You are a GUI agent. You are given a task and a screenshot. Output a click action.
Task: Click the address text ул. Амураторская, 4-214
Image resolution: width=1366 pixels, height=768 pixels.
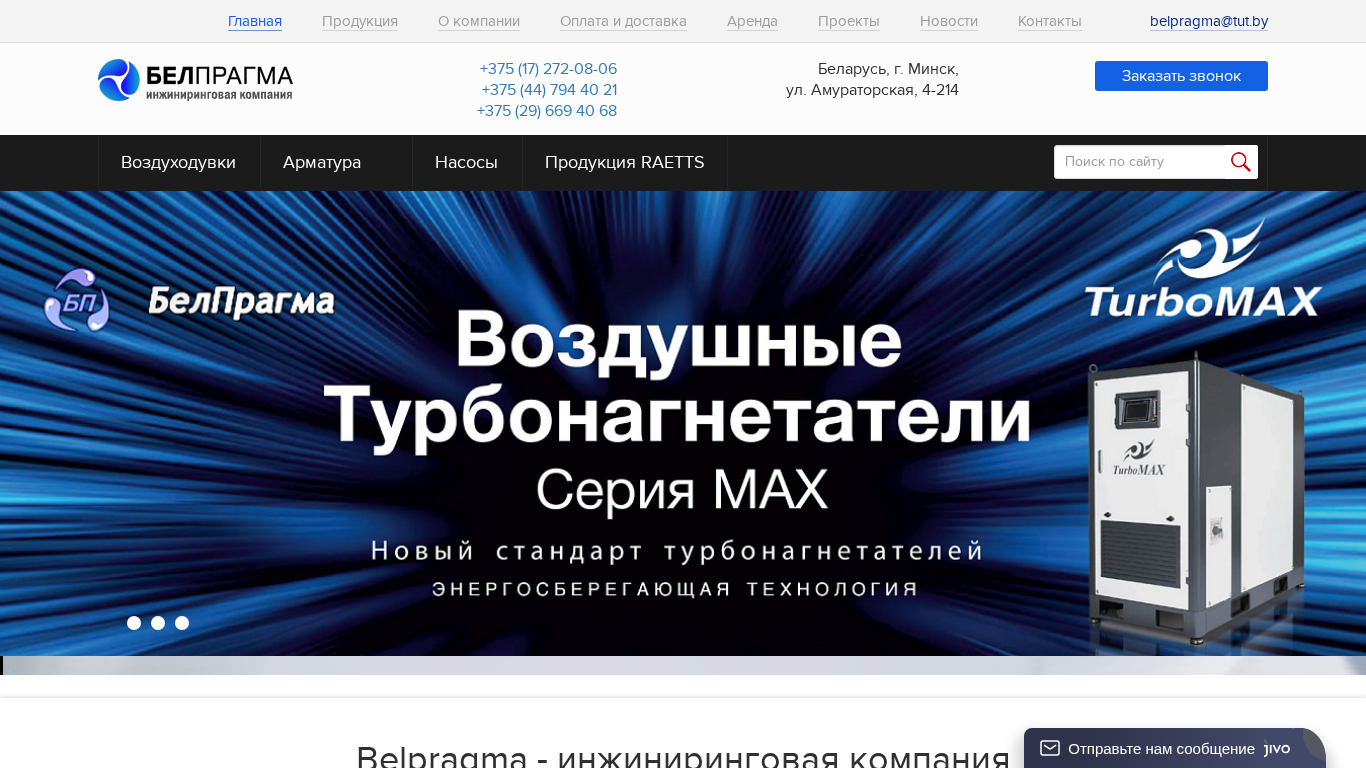click(x=872, y=90)
